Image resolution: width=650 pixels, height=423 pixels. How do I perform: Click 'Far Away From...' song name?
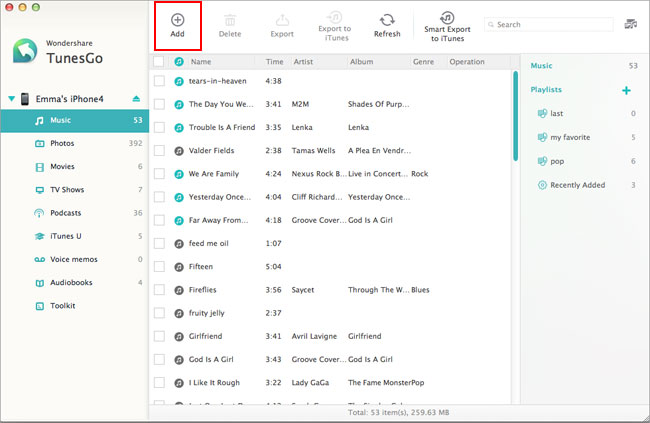pos(218,220)
